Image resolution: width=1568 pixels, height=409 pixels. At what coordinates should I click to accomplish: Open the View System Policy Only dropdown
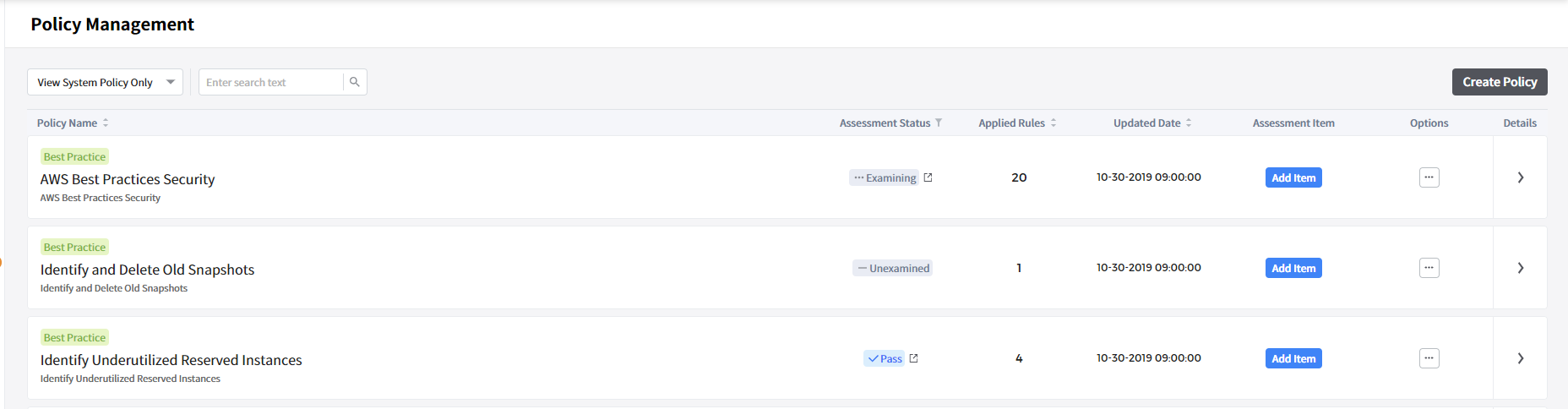point(105,82)
